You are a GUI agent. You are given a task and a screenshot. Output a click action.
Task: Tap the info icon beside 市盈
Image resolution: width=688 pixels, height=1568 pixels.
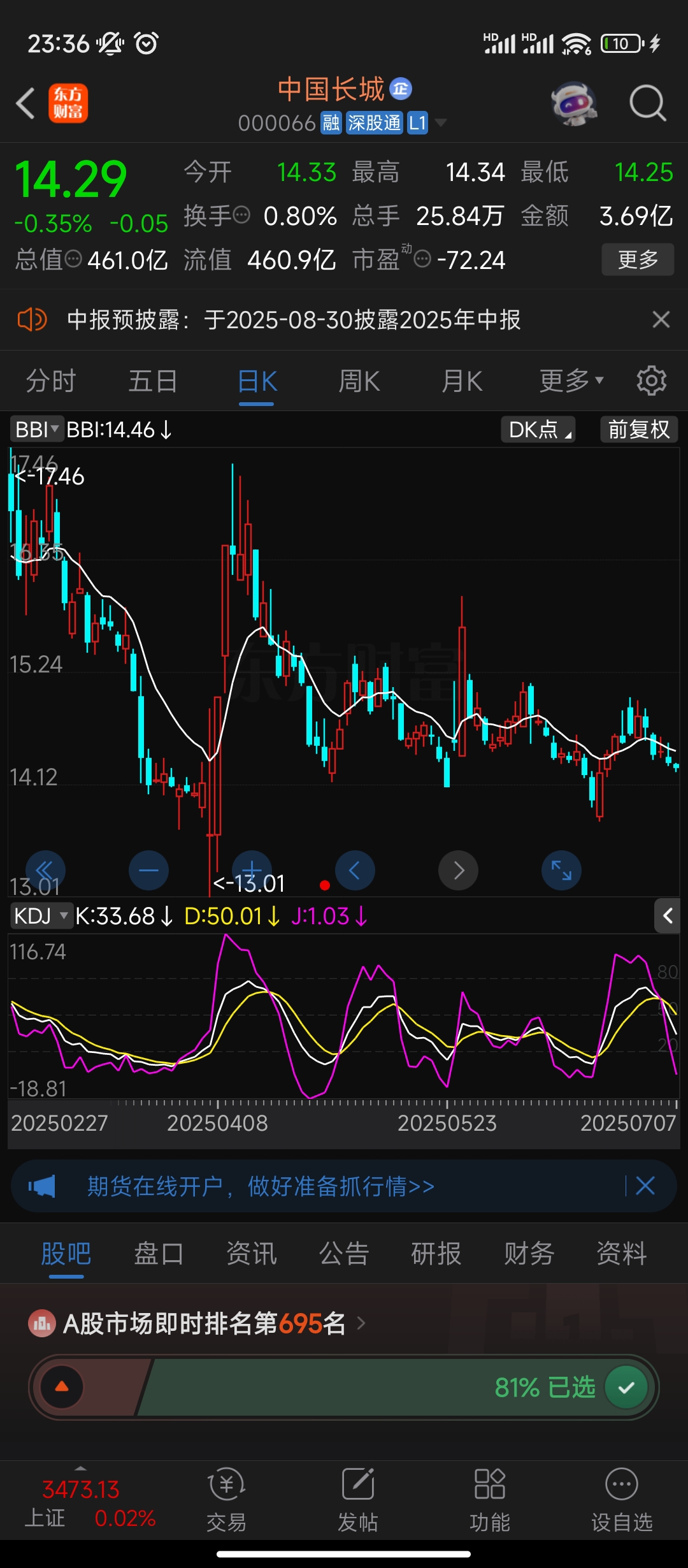click(x=422, y=259)
